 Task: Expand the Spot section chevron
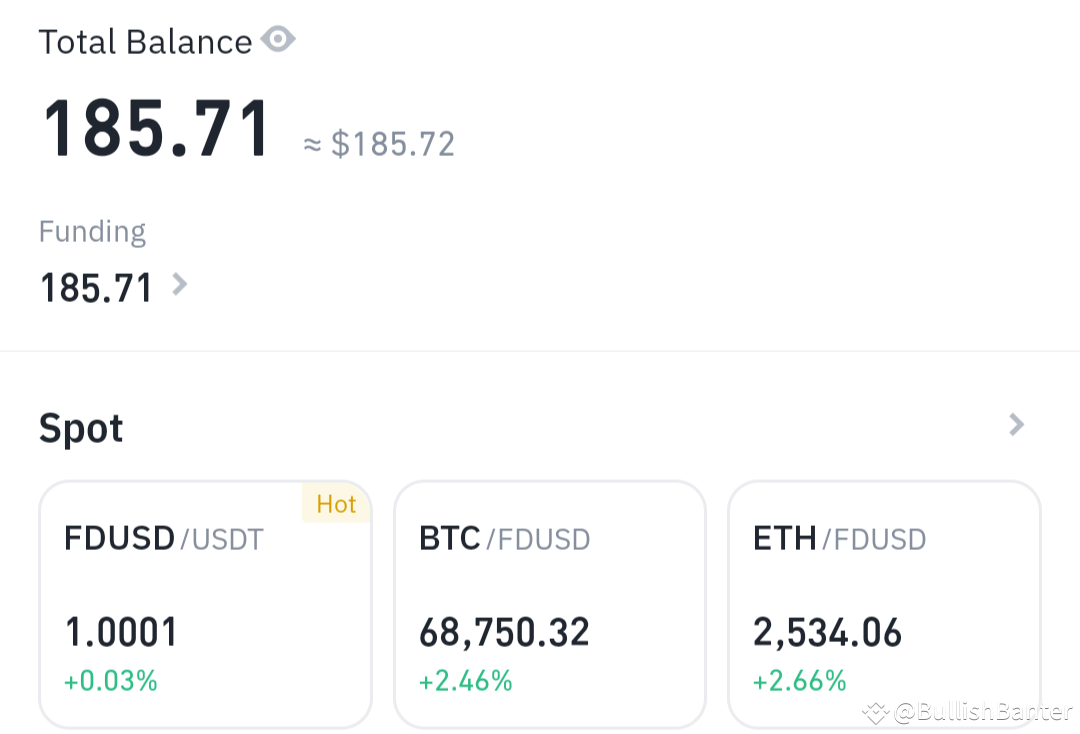click(x=1015, y=424)
